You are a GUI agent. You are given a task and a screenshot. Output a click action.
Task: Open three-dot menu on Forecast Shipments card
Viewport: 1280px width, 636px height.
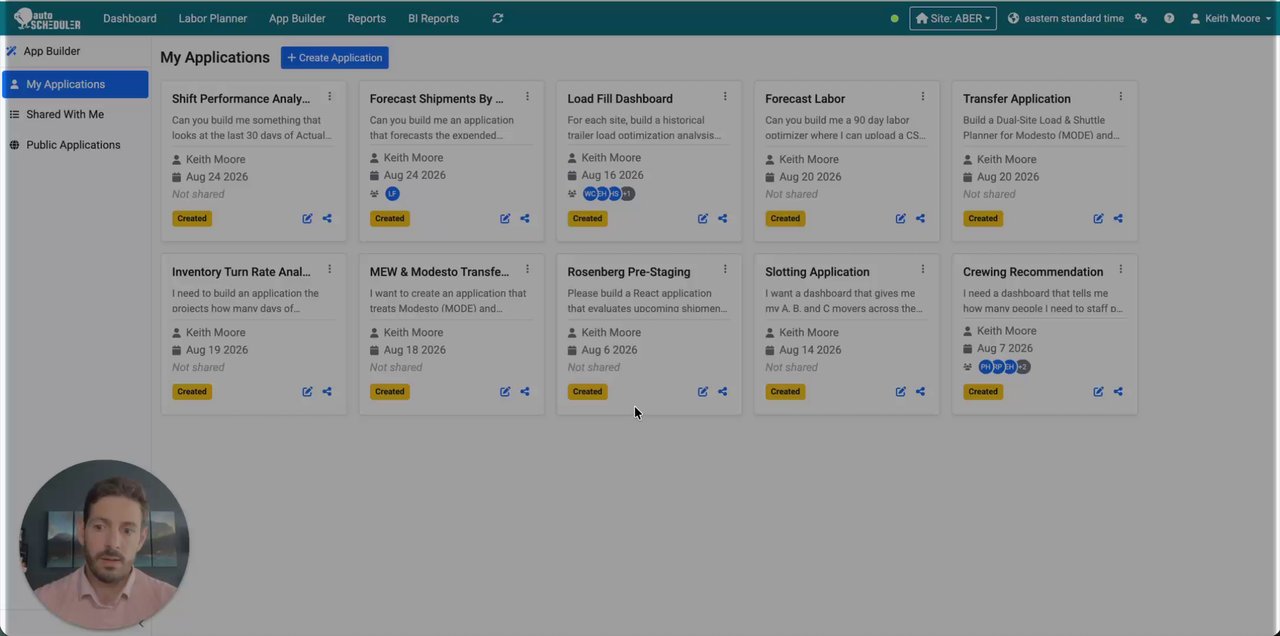point(527,97)
